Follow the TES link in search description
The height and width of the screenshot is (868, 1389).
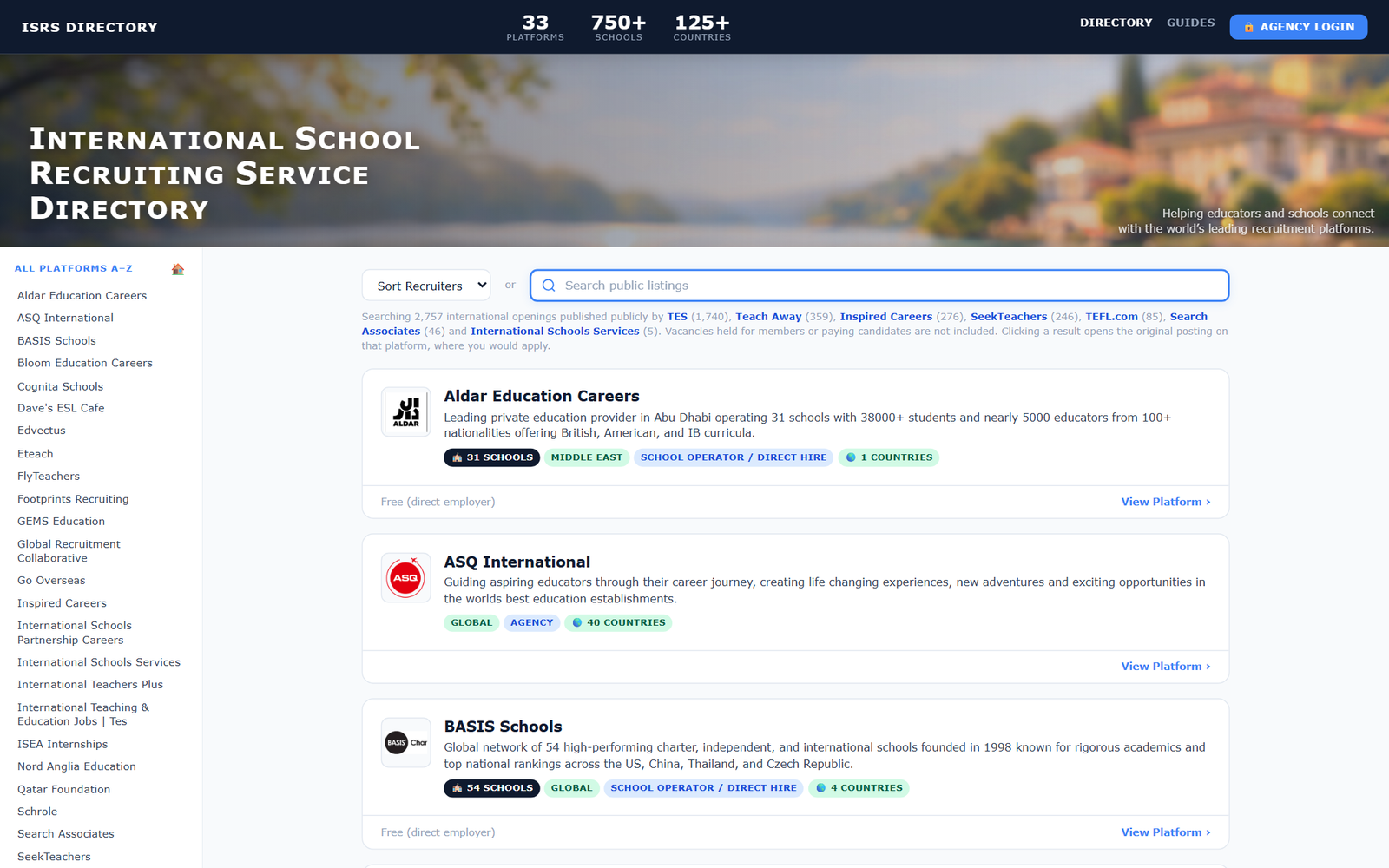[677, 317]
